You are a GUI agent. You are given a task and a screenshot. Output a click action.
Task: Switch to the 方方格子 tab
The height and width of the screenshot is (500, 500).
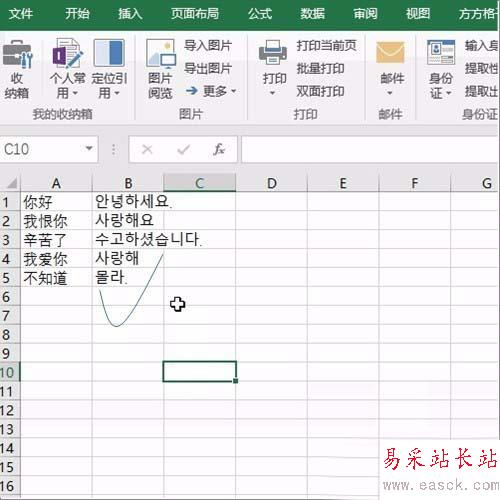478,14
